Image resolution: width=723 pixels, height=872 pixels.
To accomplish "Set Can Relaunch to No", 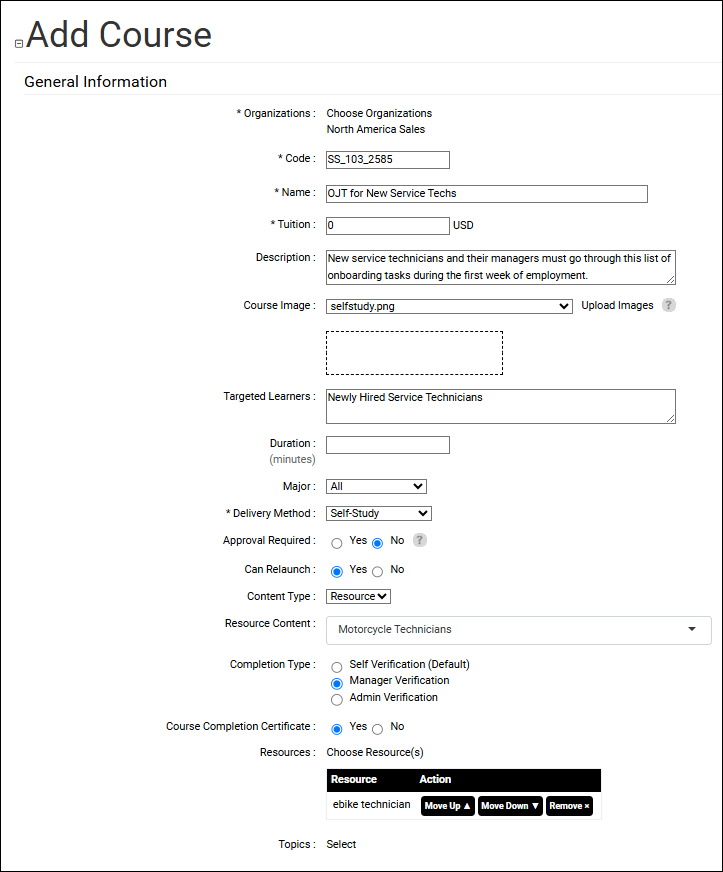I will point(378,572).
